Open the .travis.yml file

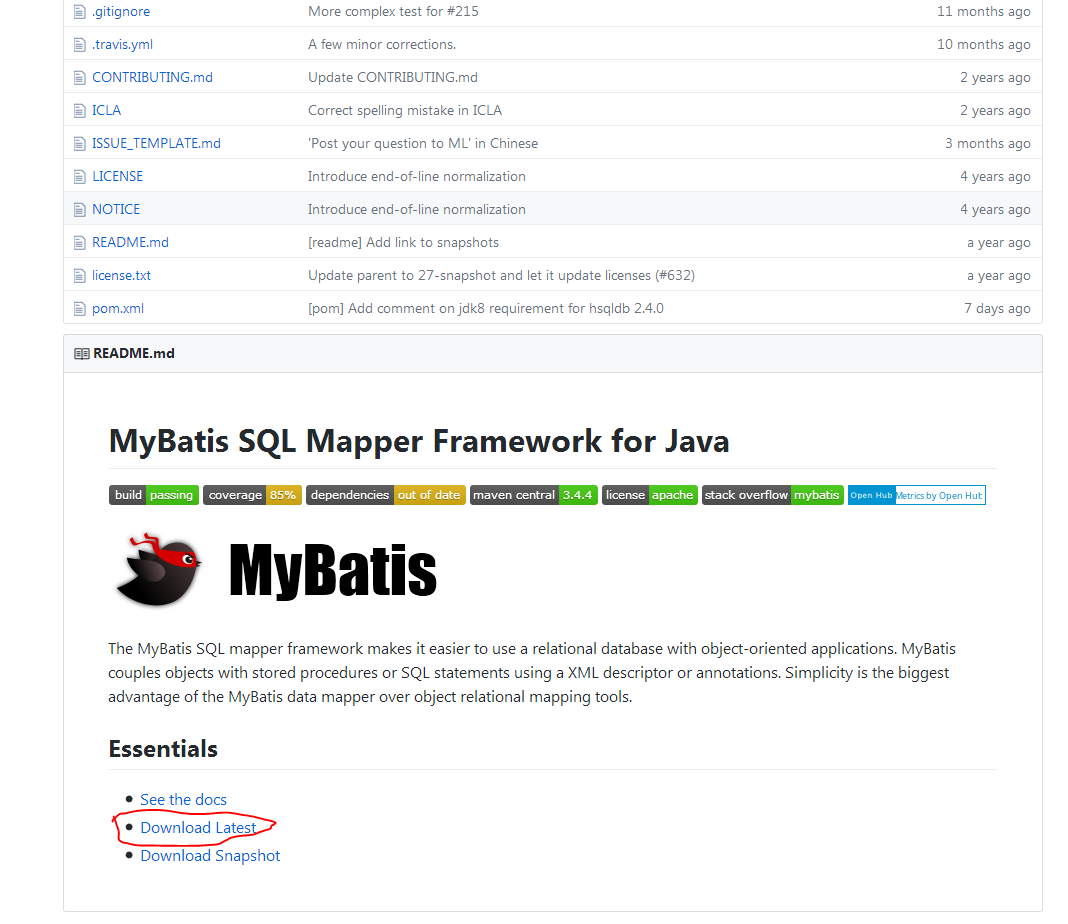coord(123,44)
